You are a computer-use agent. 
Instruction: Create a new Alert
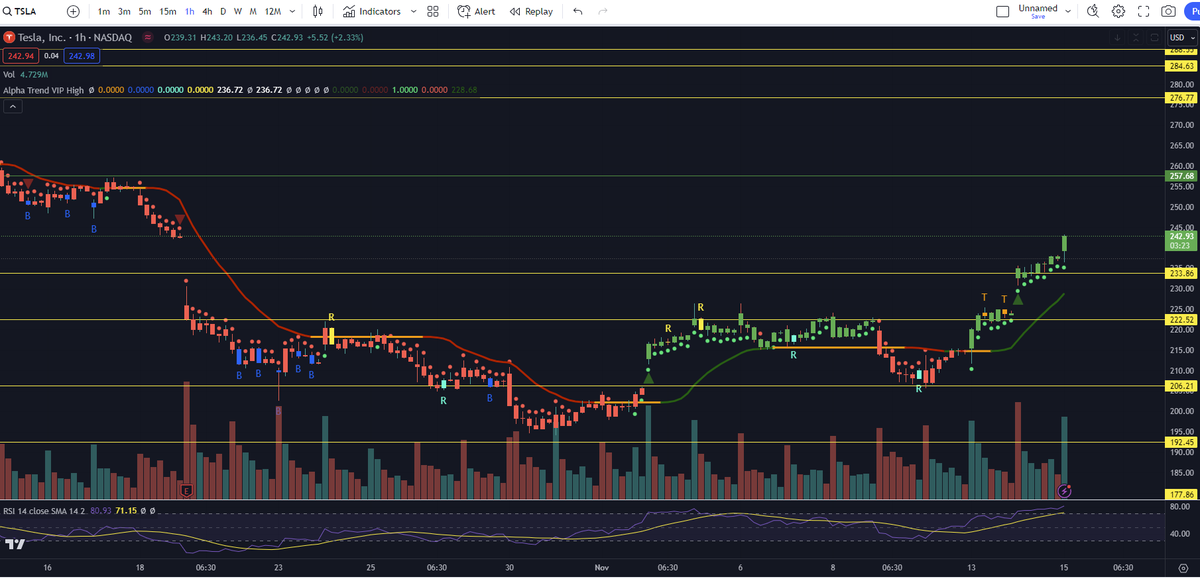[476, 12]
